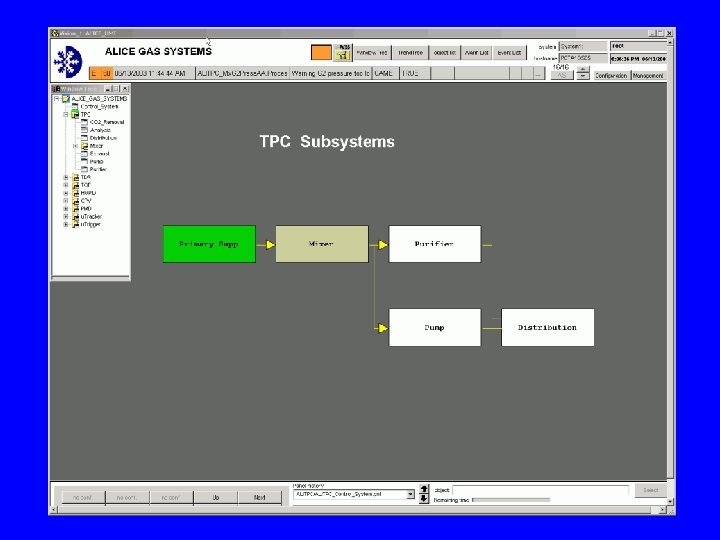The image size is (720, 540).
Task: Select Pump panel icon in tree
Action: [84, 162]
